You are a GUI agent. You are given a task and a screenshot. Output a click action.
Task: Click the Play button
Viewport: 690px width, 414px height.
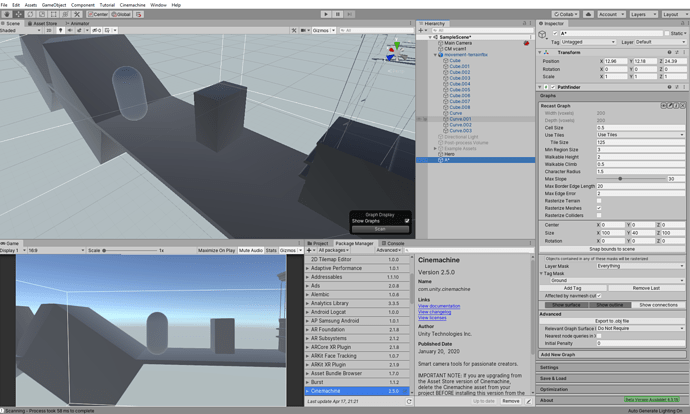coord(326,14)
